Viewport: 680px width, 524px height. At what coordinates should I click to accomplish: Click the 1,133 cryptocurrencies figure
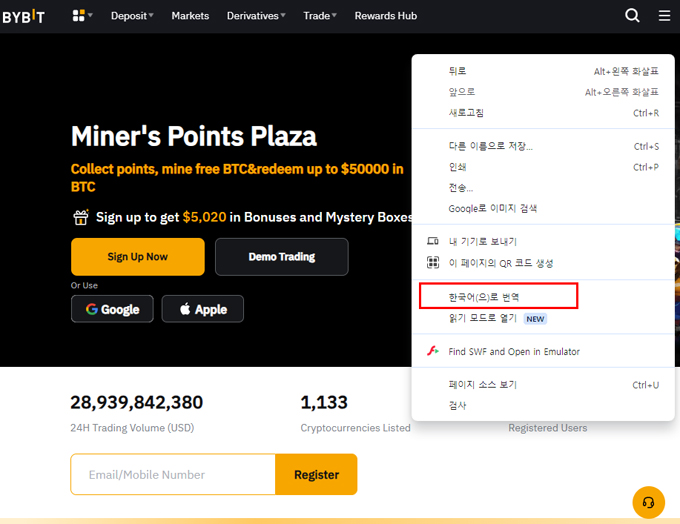pos(324,403)
